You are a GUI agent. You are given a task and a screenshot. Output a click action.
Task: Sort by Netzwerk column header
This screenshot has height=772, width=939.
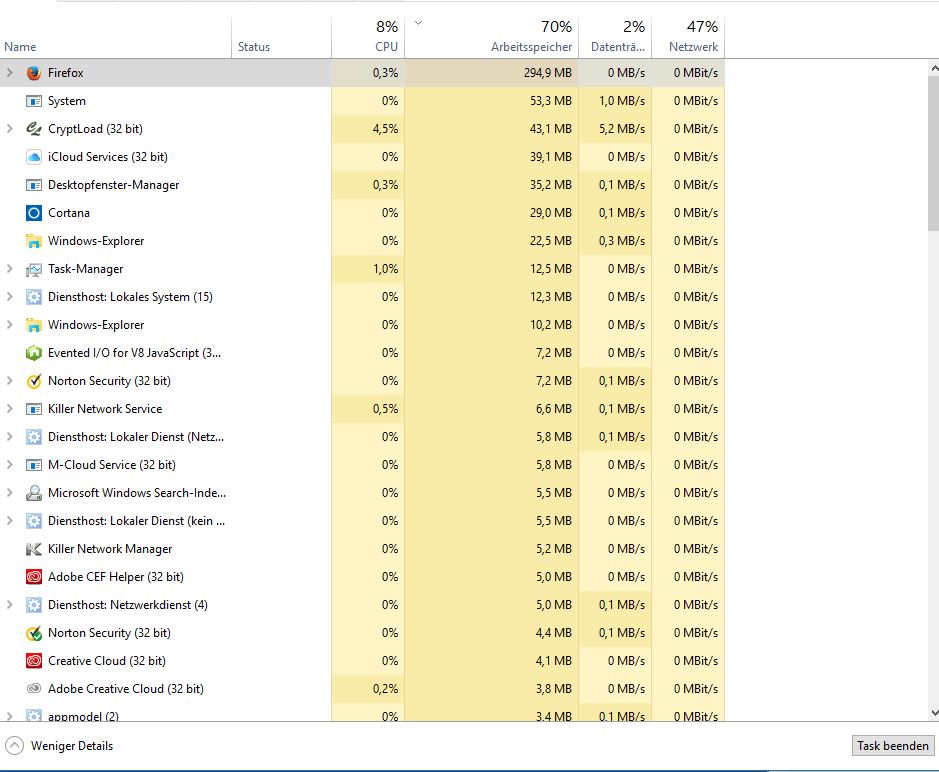click(x=688, y=38)
